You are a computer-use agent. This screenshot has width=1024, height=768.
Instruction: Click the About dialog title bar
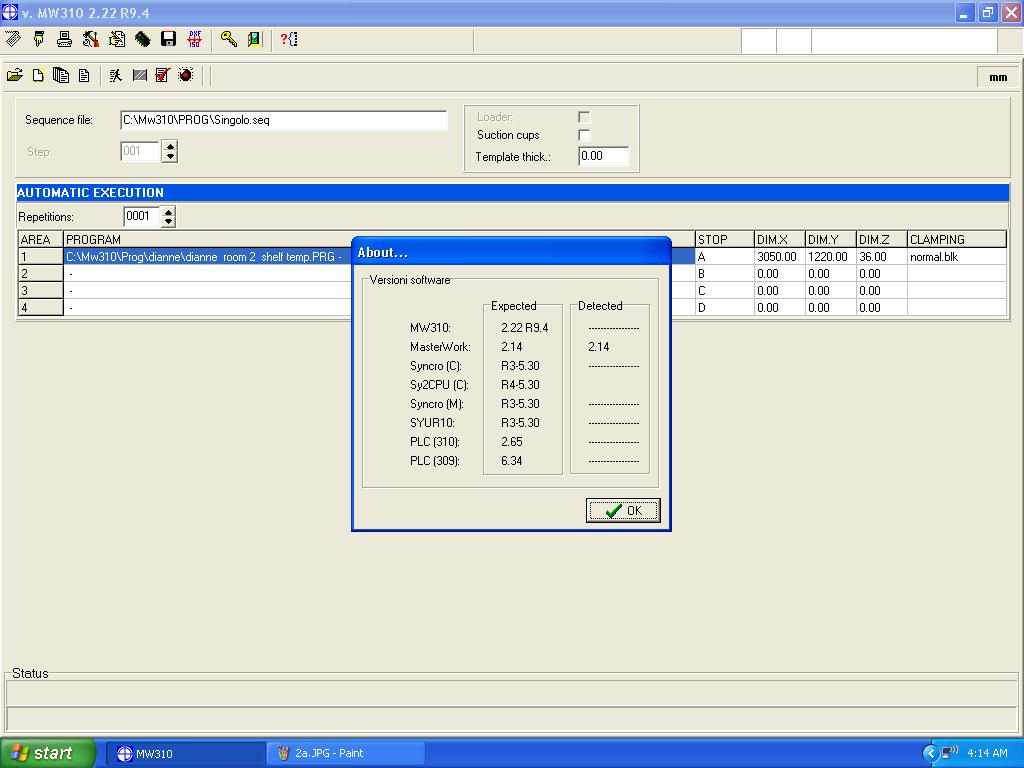pyautogui.click(x=511, y=252)
